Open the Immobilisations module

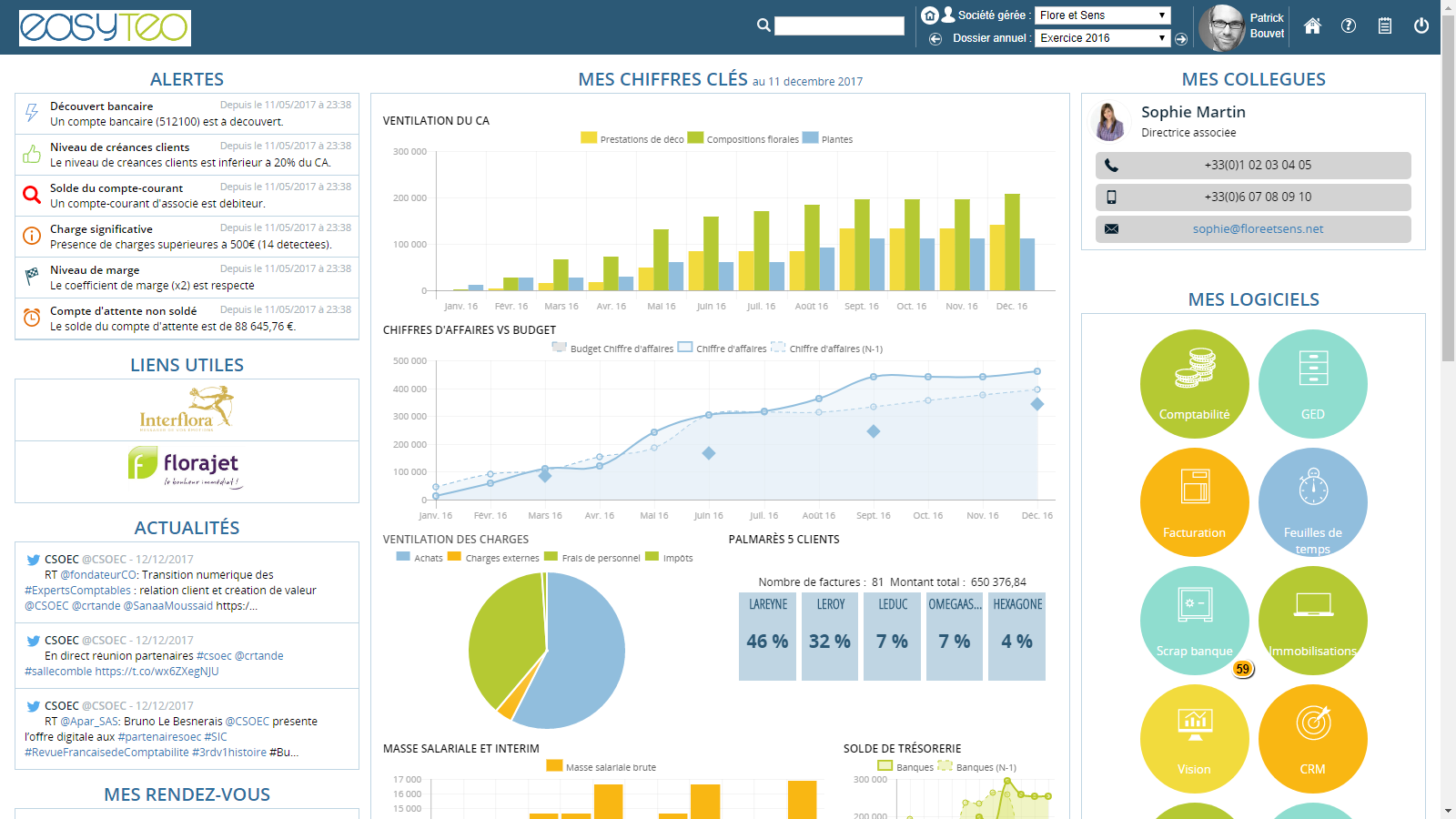pos(1312,621)
